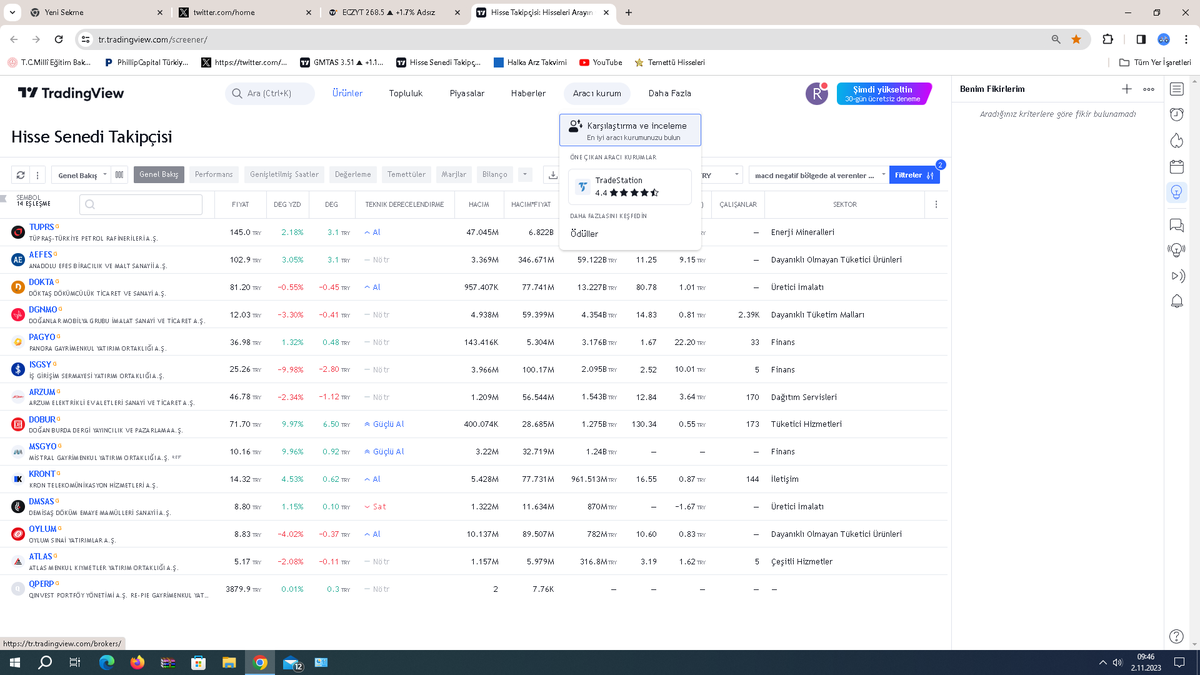
Task: Open the help question mark icon
Action: 1176,636
